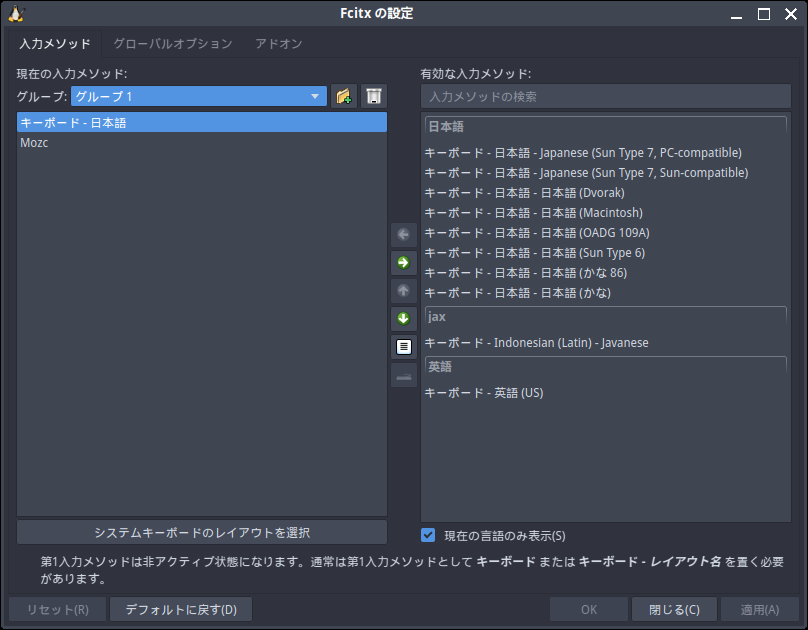Open the グループ 1 dropdown
The image size is (808, 630).
coord(199,96)
